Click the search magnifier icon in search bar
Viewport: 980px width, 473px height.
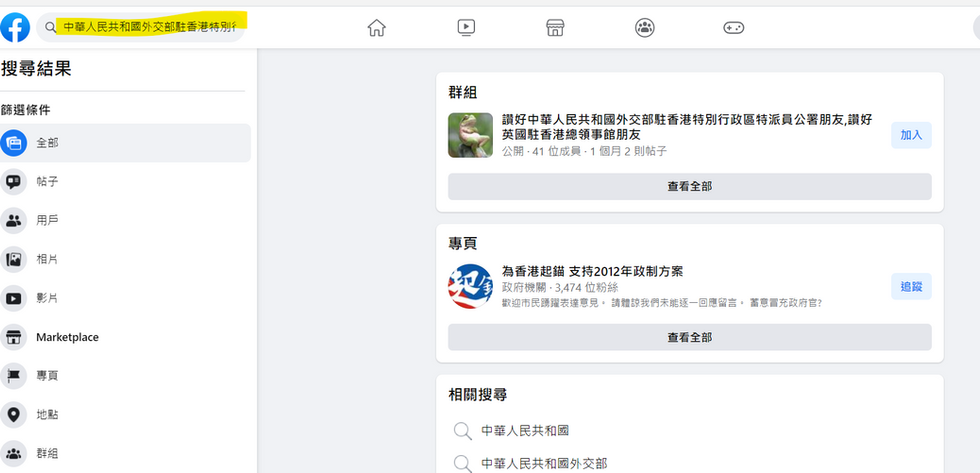pyautogui.click(x=50, y=27)
